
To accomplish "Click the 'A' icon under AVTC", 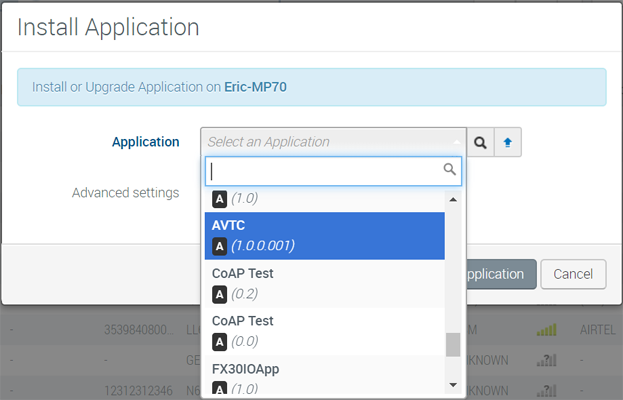I will [x=219, y=246].
